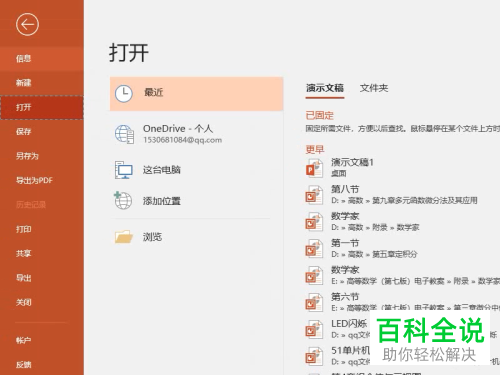
Task: Click the PowerPoint icon for 演示文稿1
Action: click(314, 168)
